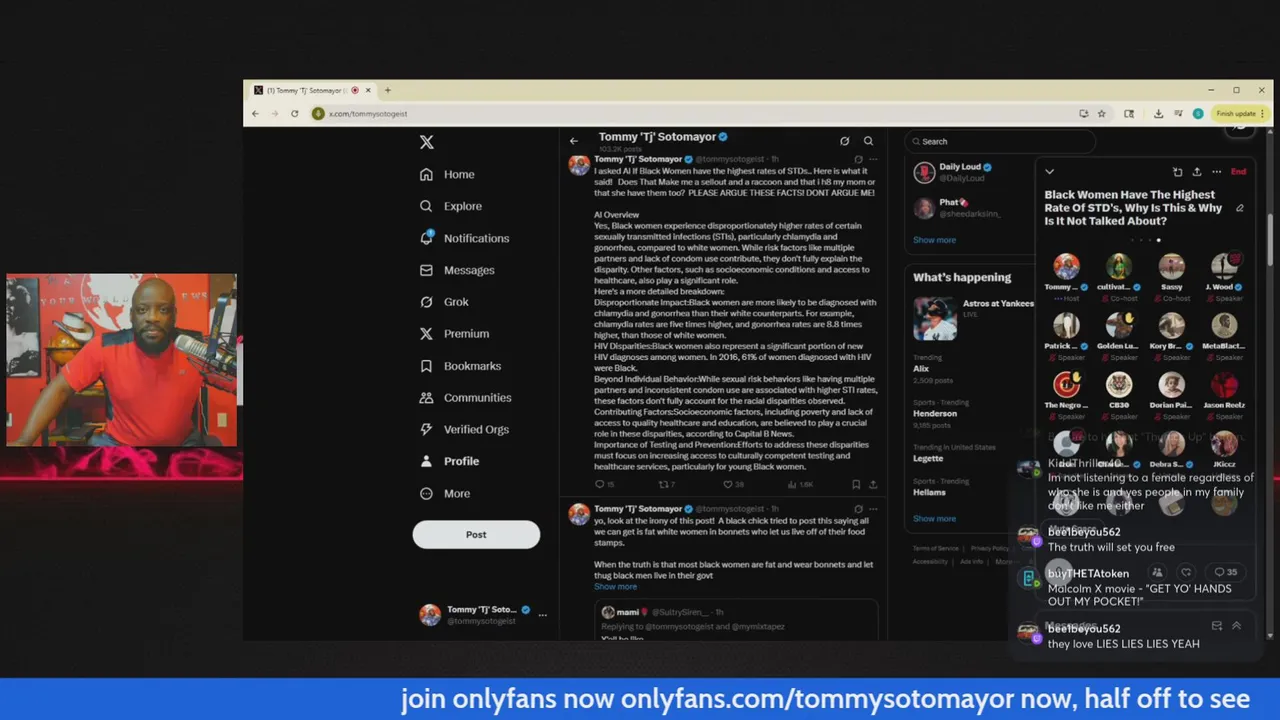Open more options on the first post
The image size is (1280, 720).
873,159
